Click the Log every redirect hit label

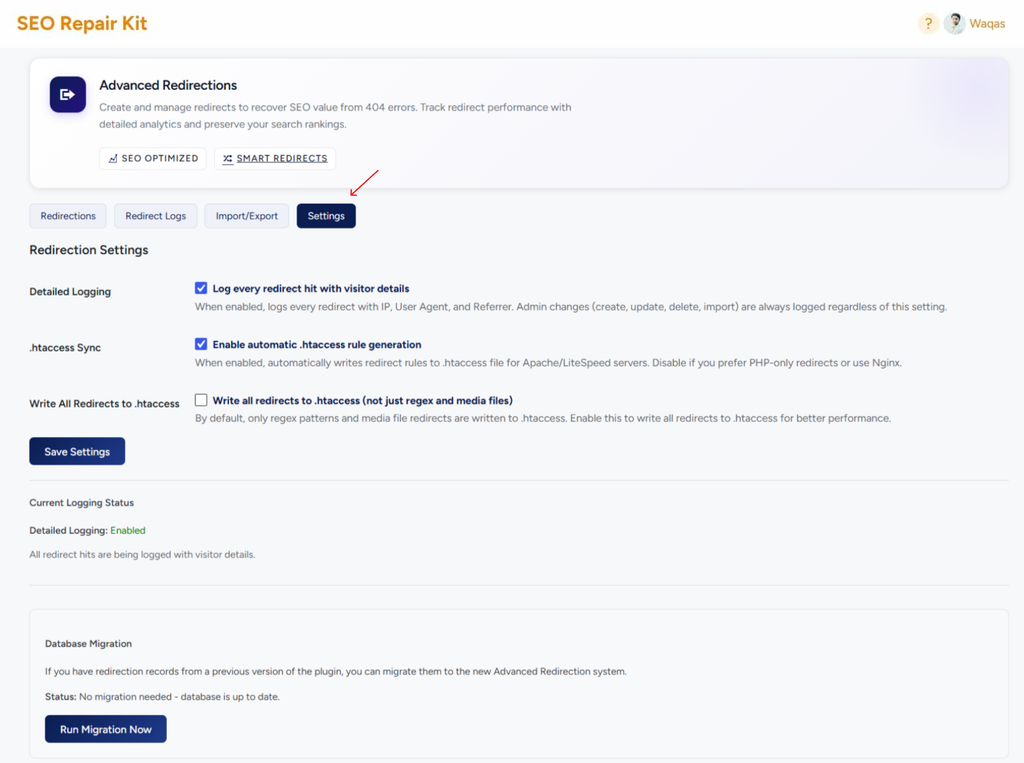pyautogui.click(x=311, y=289)
